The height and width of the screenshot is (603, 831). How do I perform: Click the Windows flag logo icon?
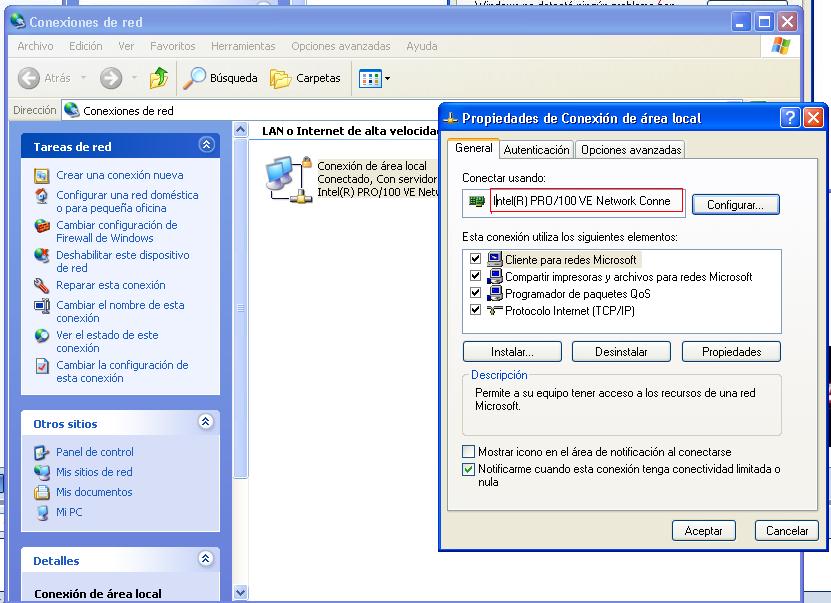[780, 46]
